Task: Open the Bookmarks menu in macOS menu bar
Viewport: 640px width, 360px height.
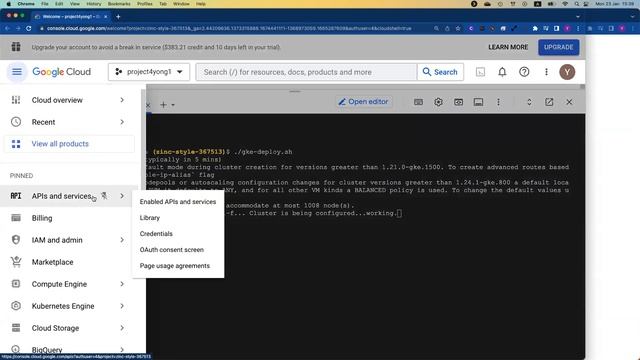Action: 119,4
